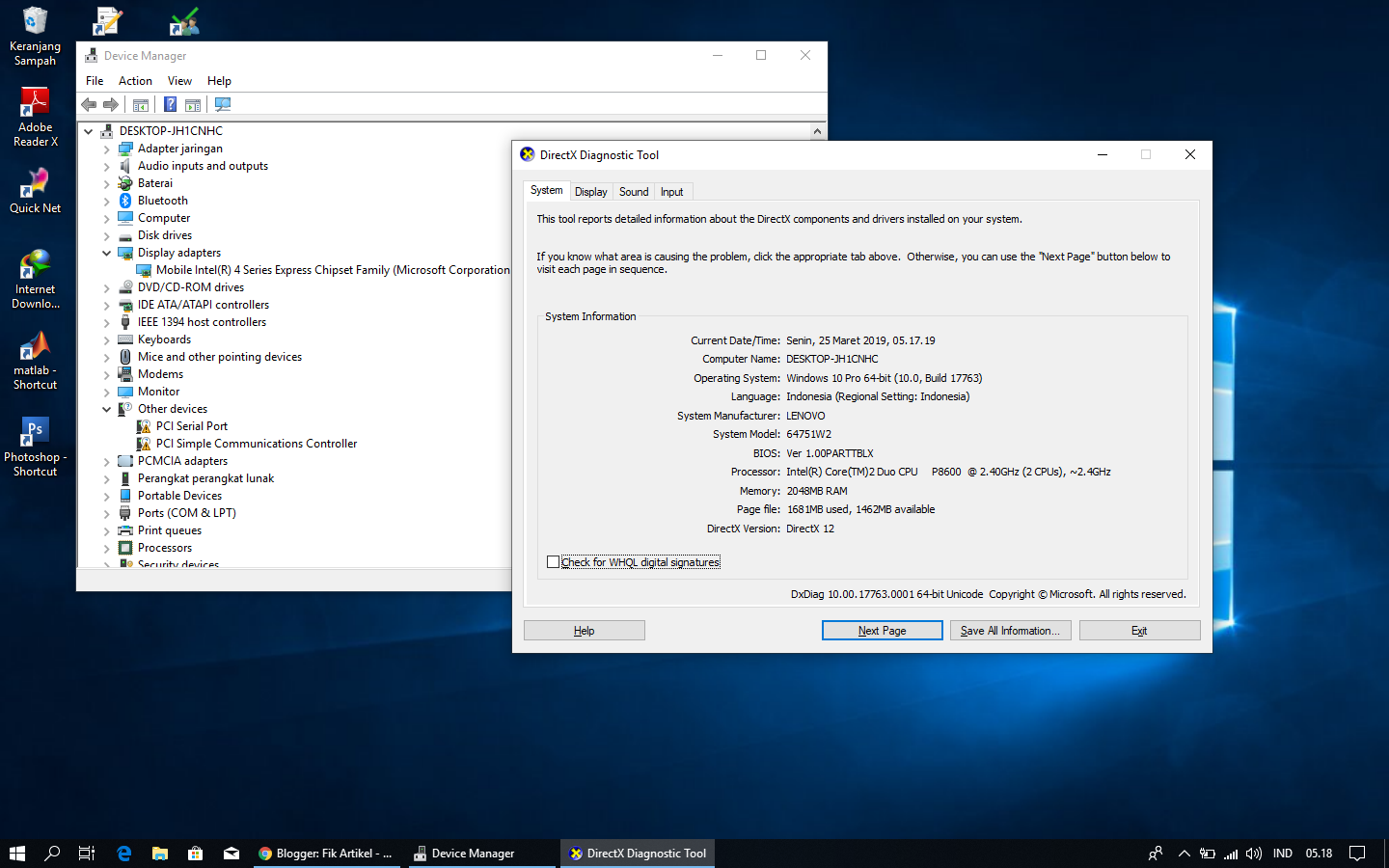Open Help via the blue question mark icon
The image size is (1389, 868).
point(170,104)
